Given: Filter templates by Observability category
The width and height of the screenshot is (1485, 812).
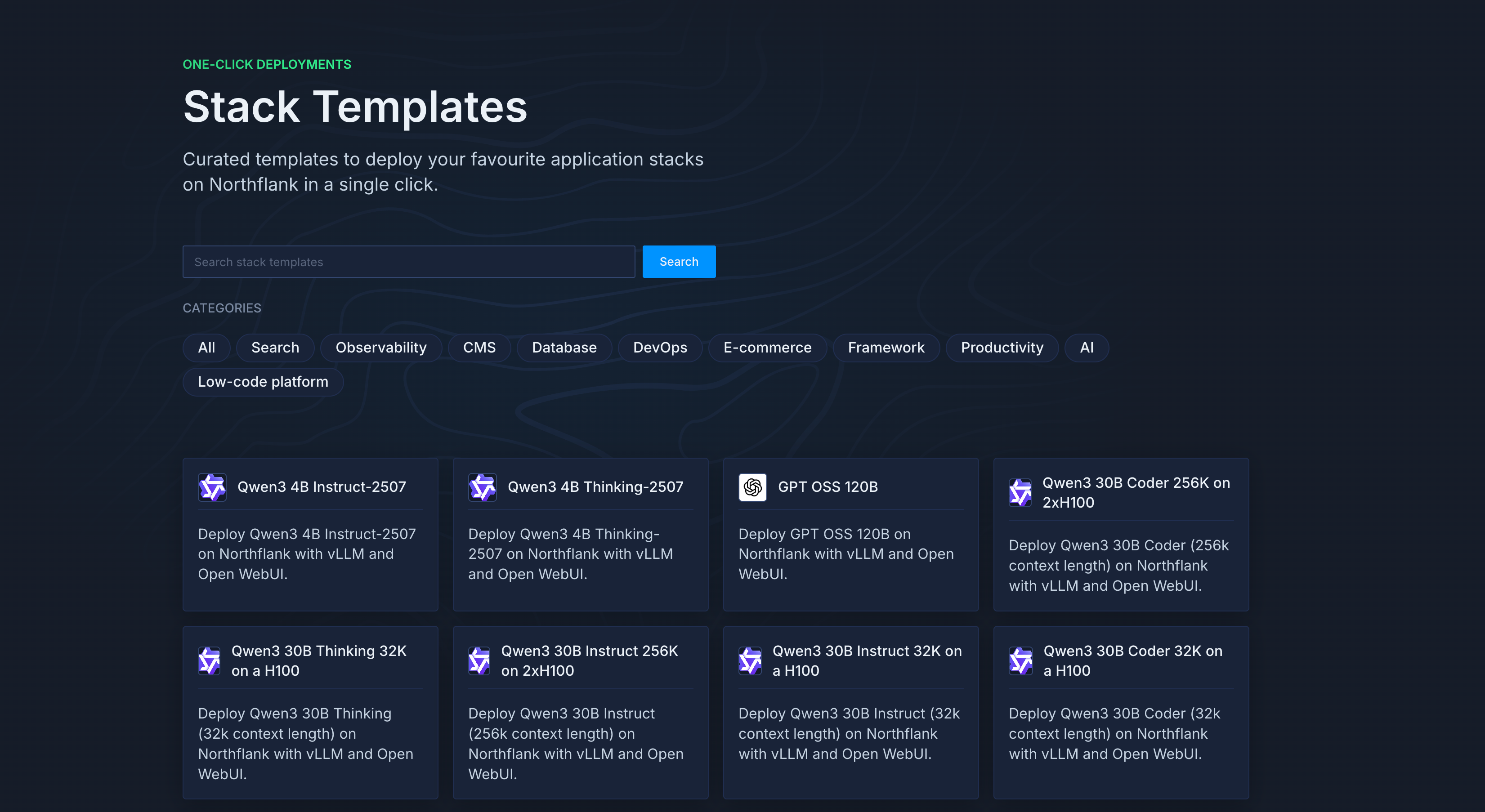Looking at the screenshot, I should [x=381, y=348].
